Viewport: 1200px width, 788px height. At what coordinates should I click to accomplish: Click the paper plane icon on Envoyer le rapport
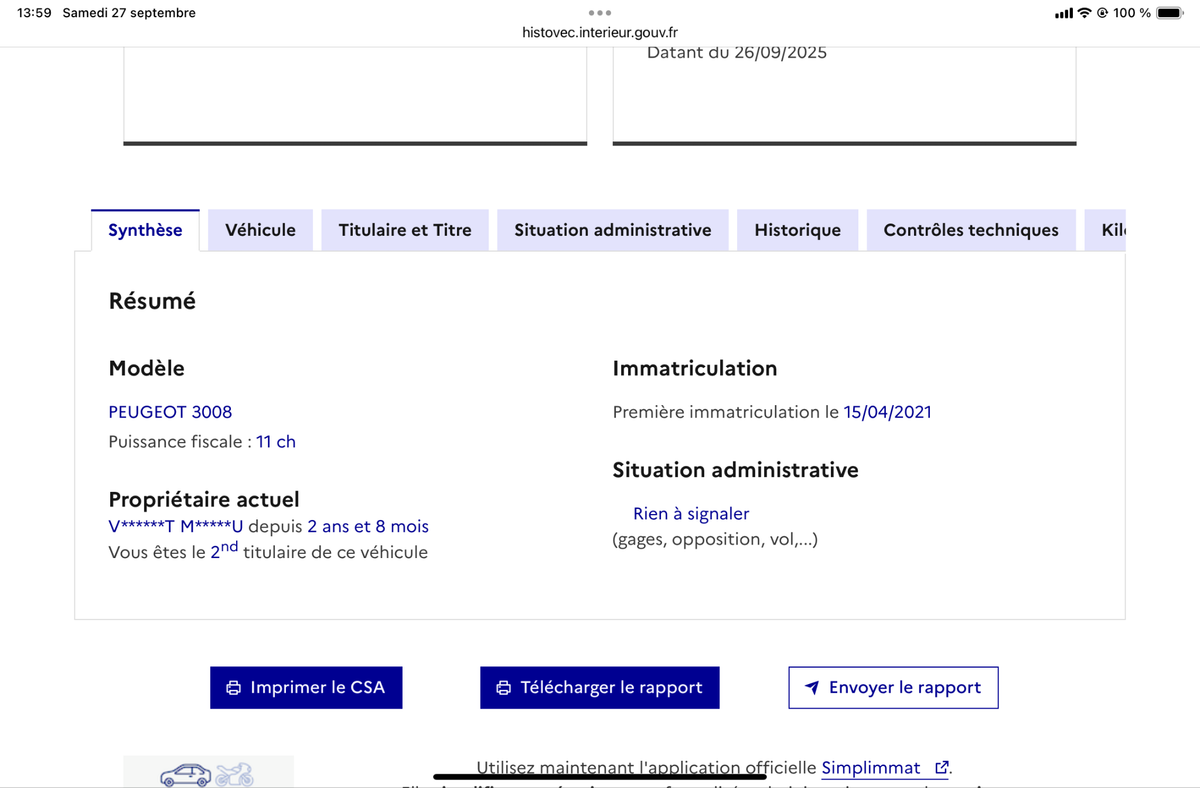[812, 688]
